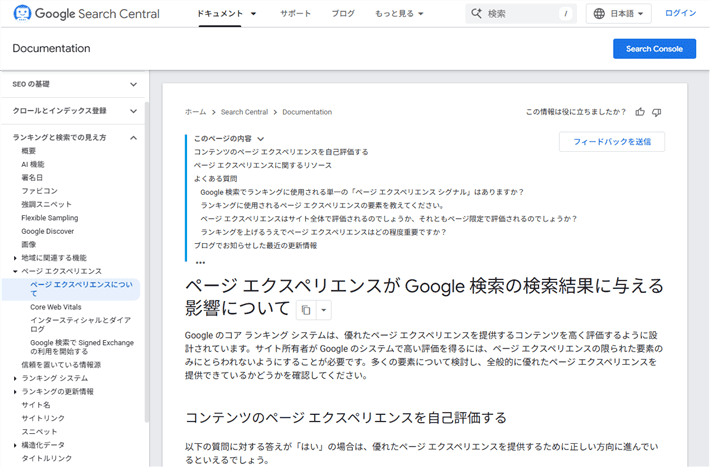
Task: Open Core Web Vitals sidebar item
Action: point(56,307)
